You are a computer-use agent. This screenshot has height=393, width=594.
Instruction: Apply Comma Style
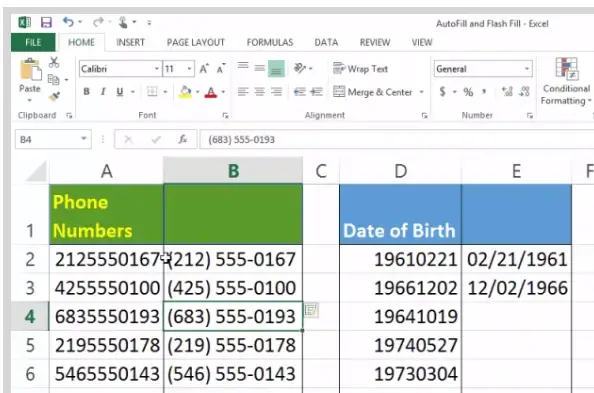tap(484, 92)
